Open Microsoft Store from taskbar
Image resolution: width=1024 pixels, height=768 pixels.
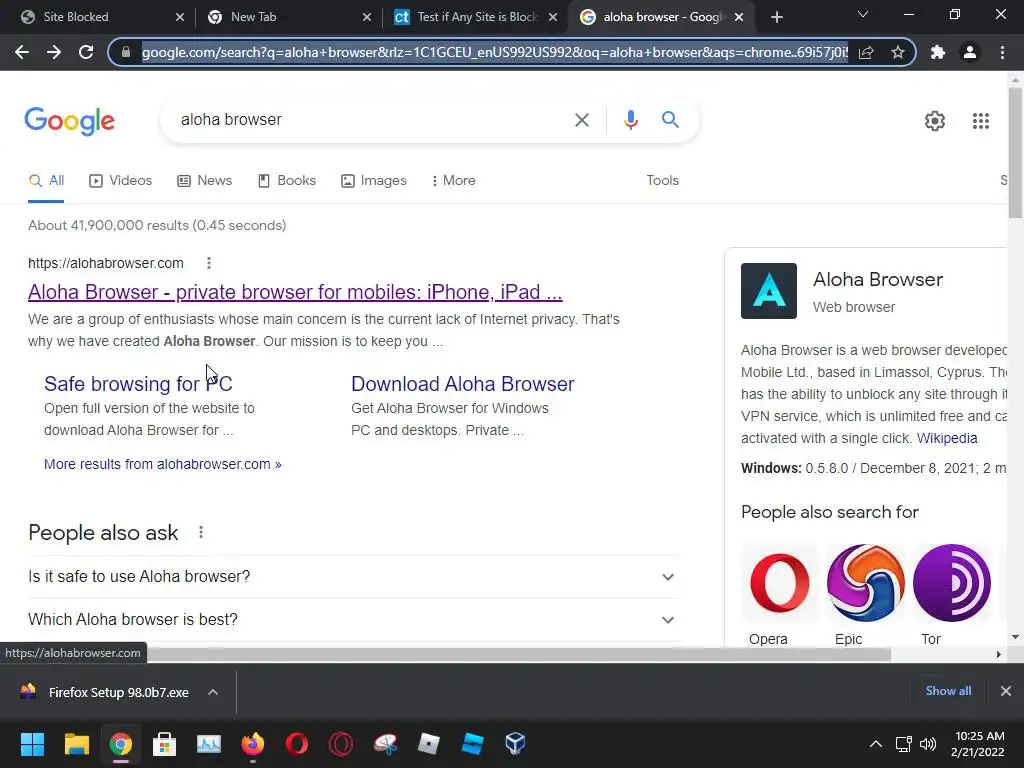[x=165, y=744]
